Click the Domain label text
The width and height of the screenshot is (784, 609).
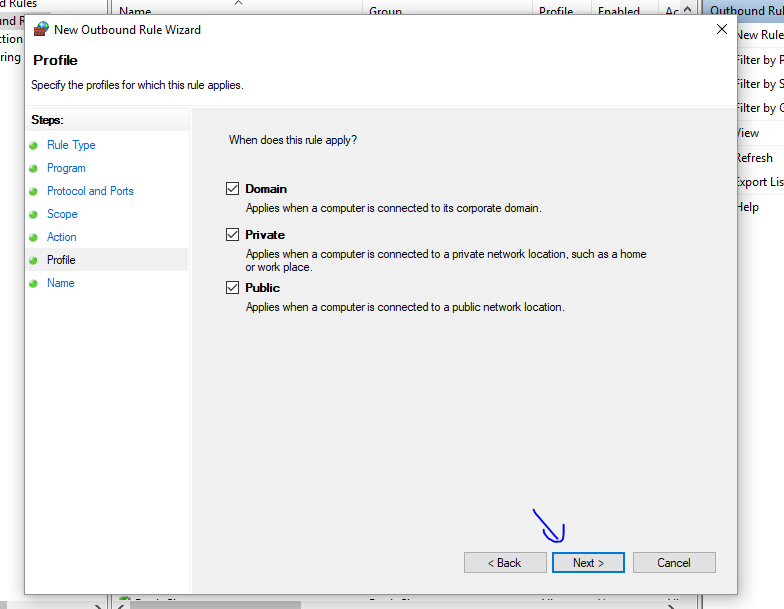pyautogui.click(x=266, y=189)
